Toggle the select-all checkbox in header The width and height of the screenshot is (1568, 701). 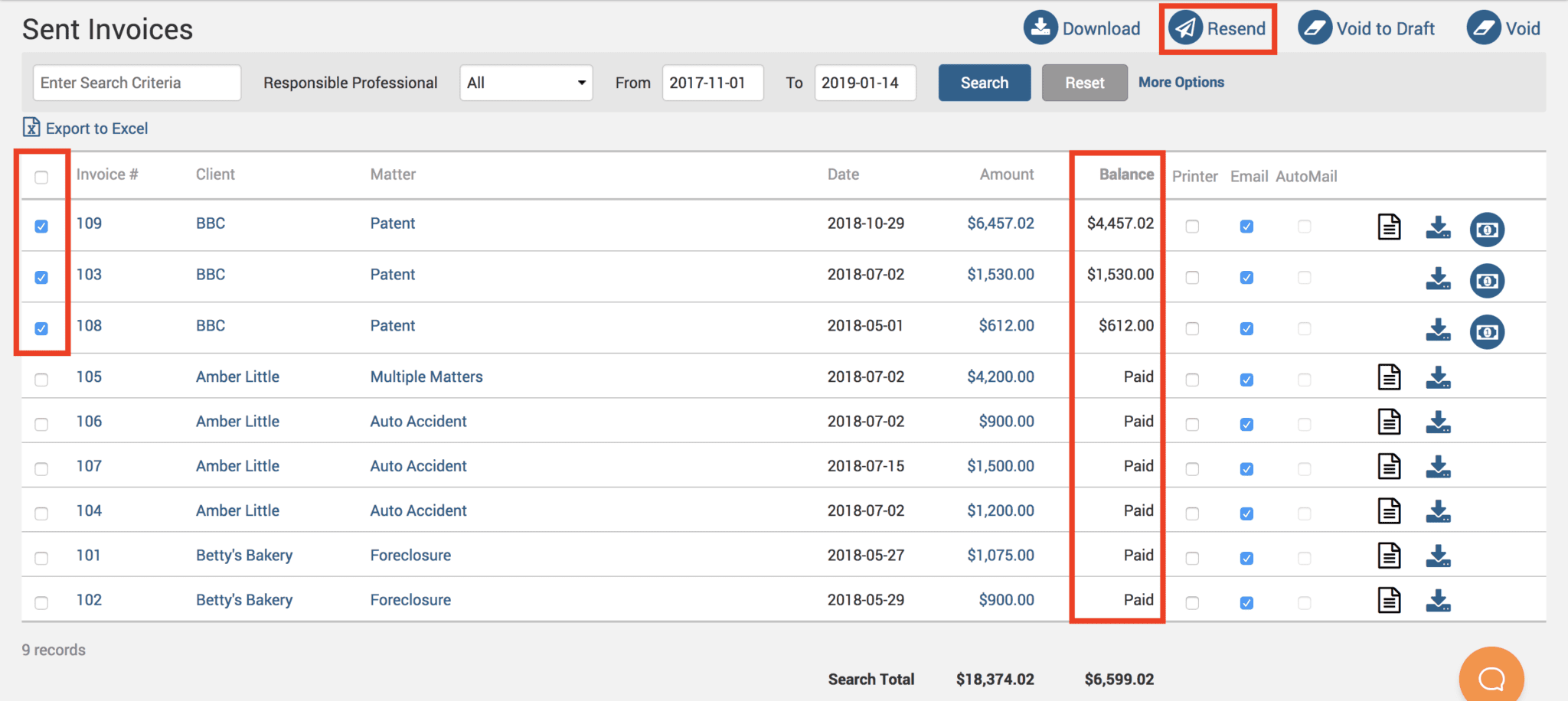pyautogui.click(x=41, y=178)
